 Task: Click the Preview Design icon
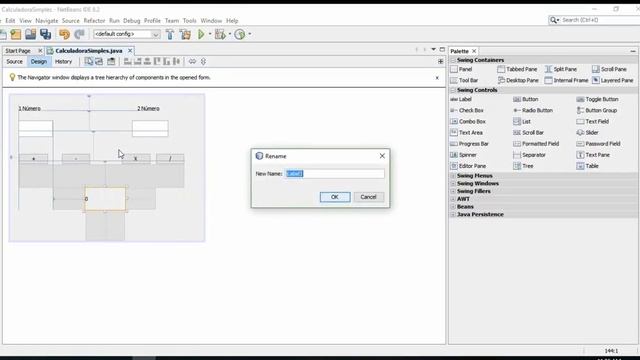tap(111, 62)
